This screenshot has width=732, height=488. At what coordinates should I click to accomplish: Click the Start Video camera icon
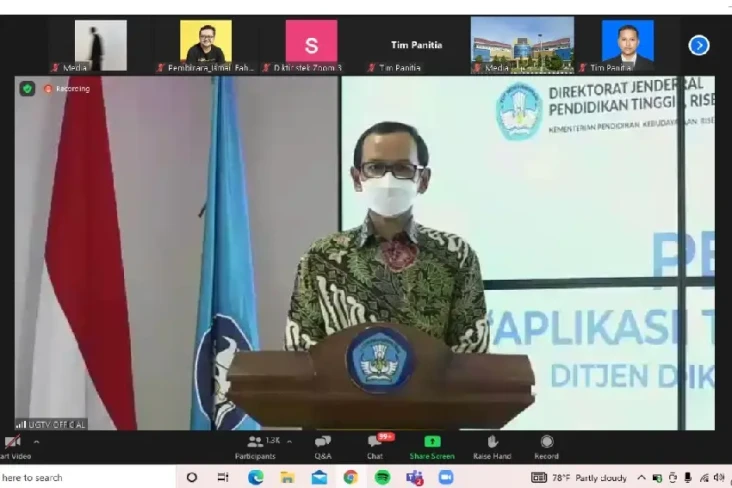(13, 441)
